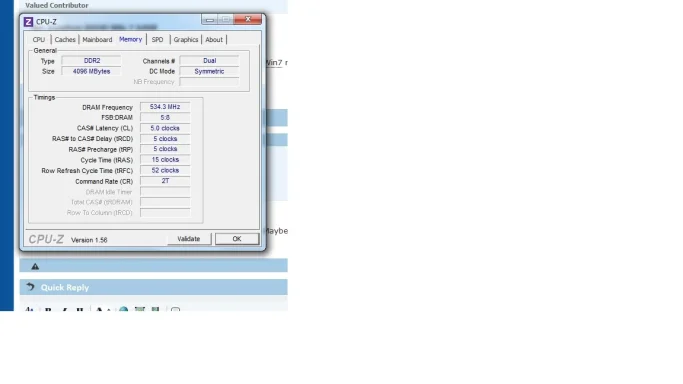
Task: Click the RAS# to CAS# Delay value
Action: tap(165, 139)
